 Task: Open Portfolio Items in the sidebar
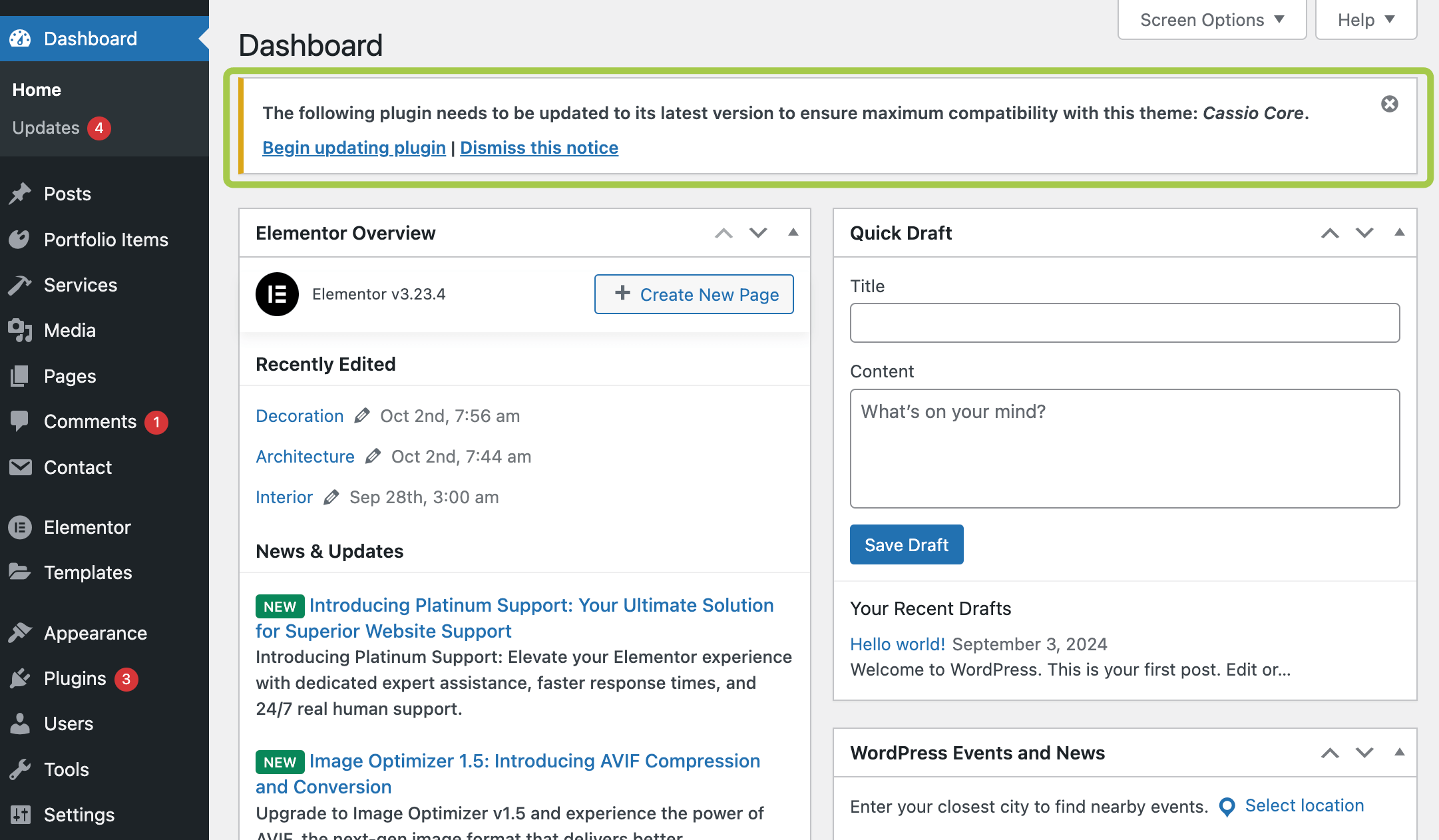[x=106, y=240]
